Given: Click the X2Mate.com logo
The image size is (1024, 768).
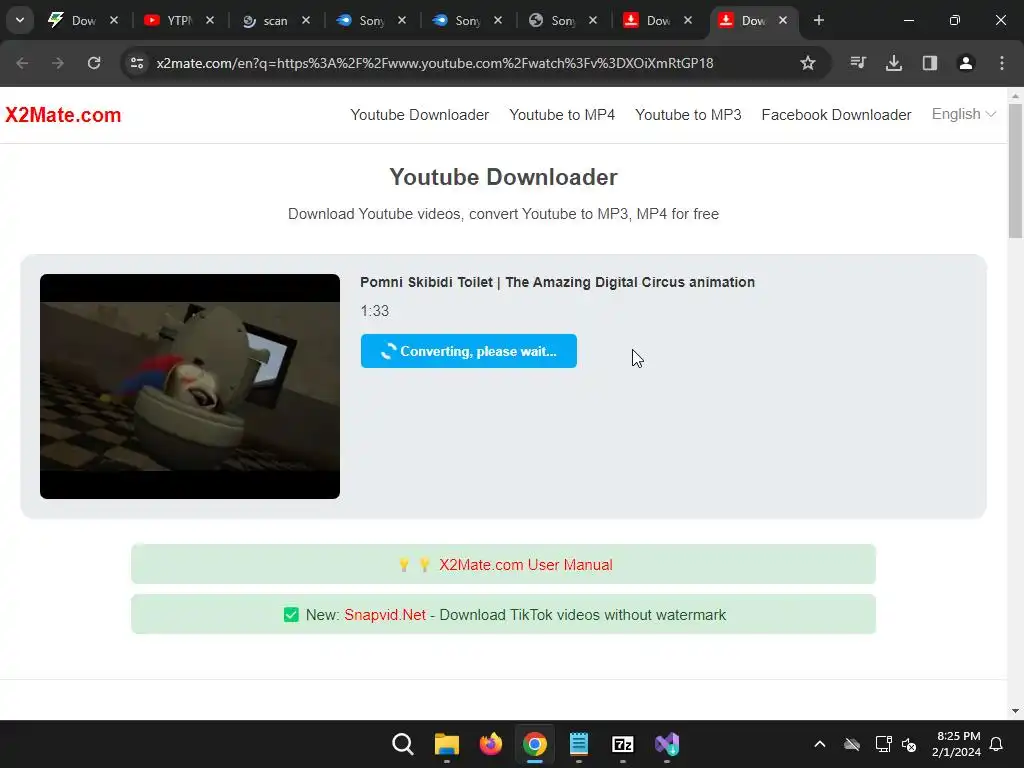Looking at the screenshot, I should (x=63, y=115).
